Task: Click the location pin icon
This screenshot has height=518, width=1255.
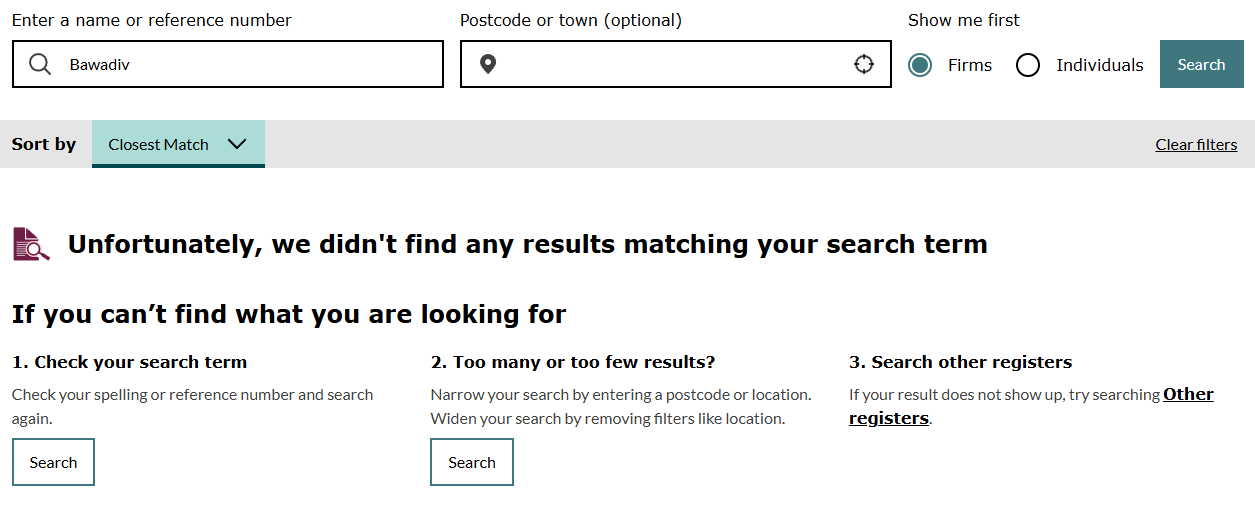Action: pos(488,65)
